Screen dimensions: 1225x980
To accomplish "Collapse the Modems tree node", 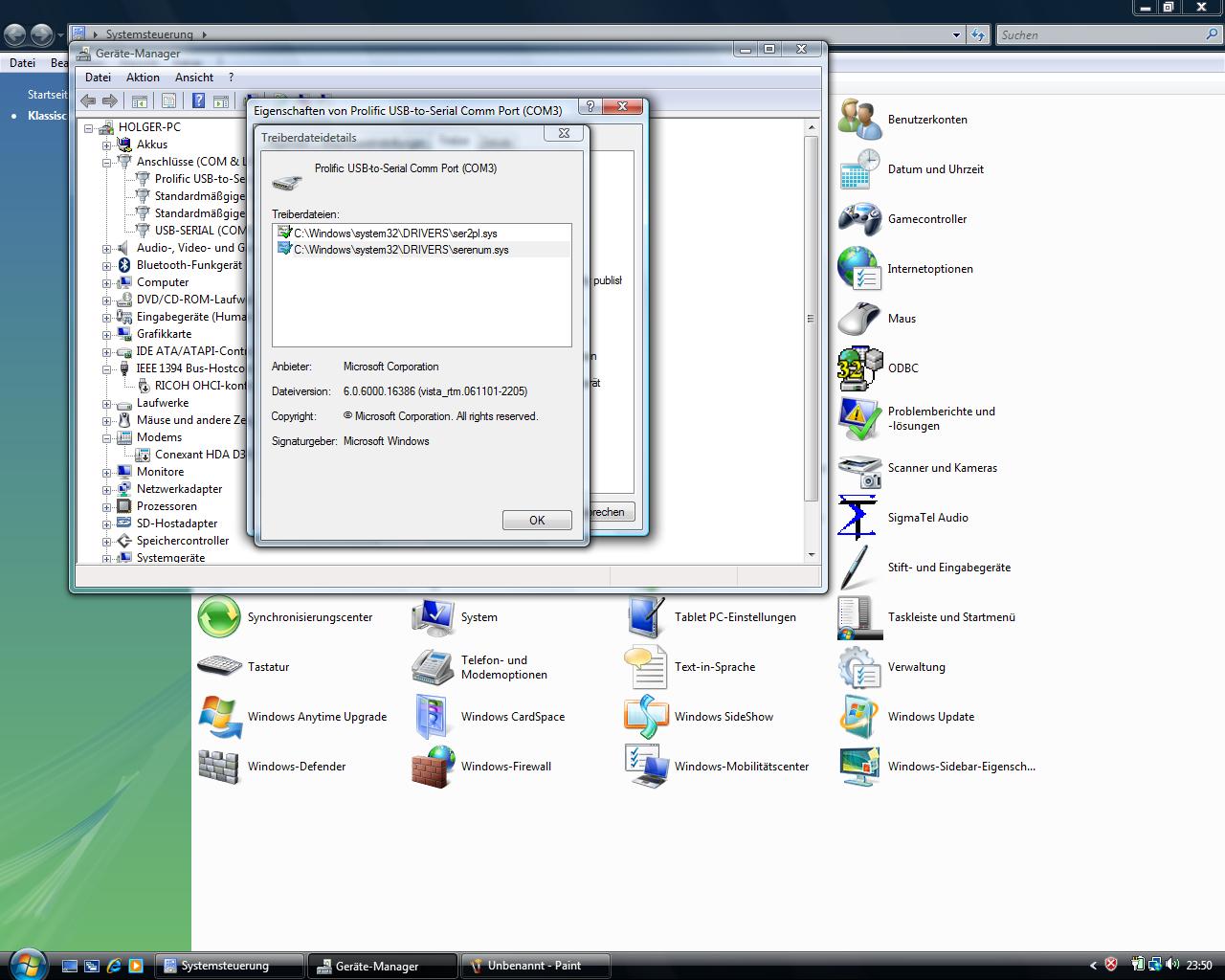I will [x=107, y=437].
